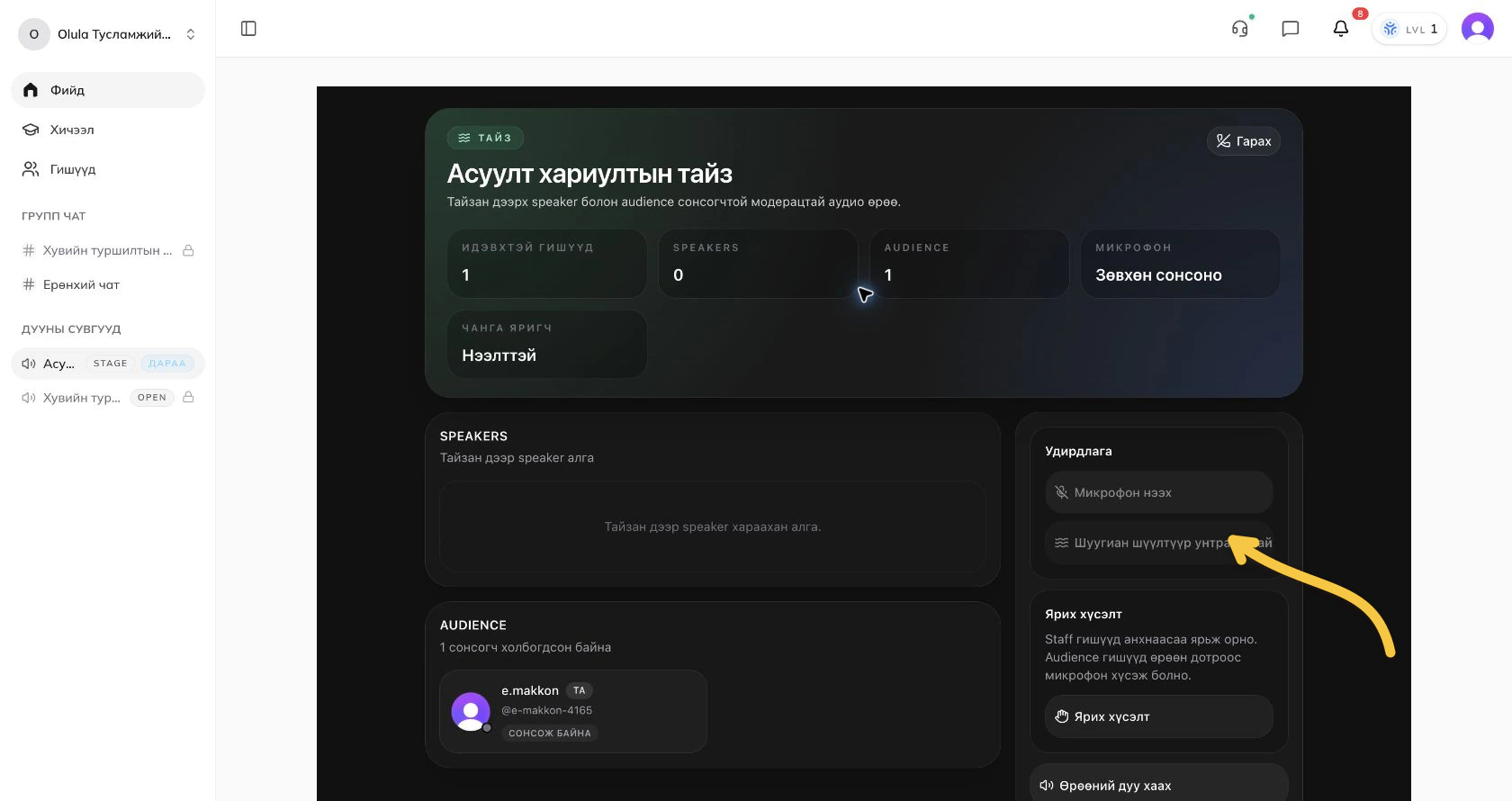The height and width of the screenshot is (801, 1512).
Task: Open the chat bubble icon in the top bar
Action: [1291, 29]
